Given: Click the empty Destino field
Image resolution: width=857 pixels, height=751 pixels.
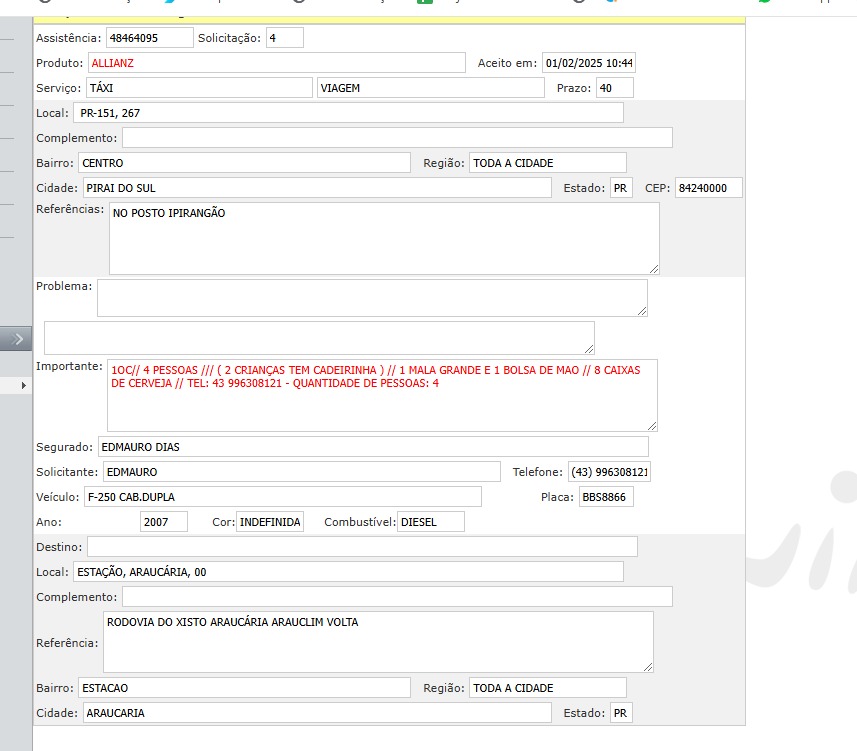Looking at the screenshot, I should [x=362, y=547].
